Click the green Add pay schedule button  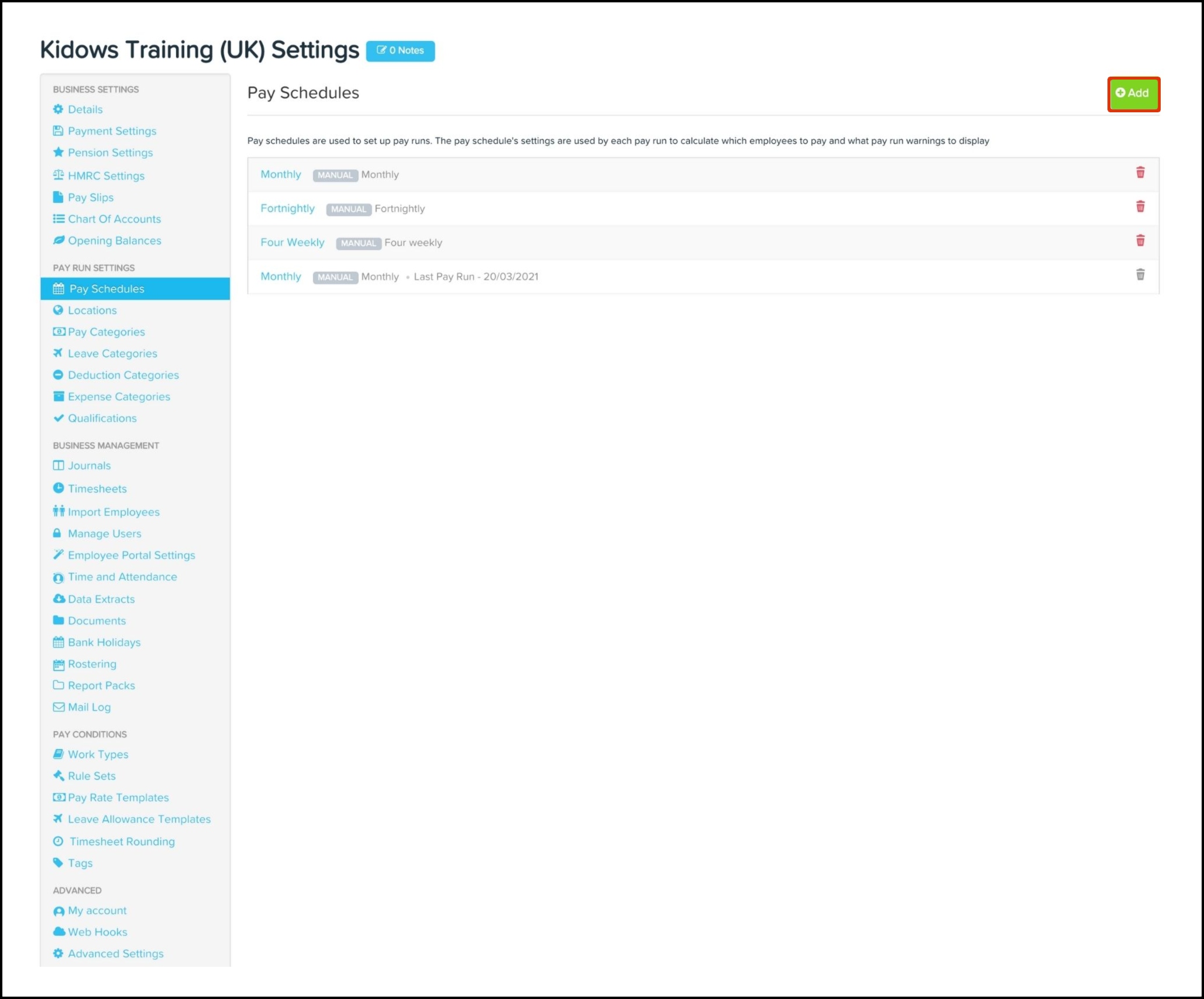pyautogui.click(x=1133, y=94)
